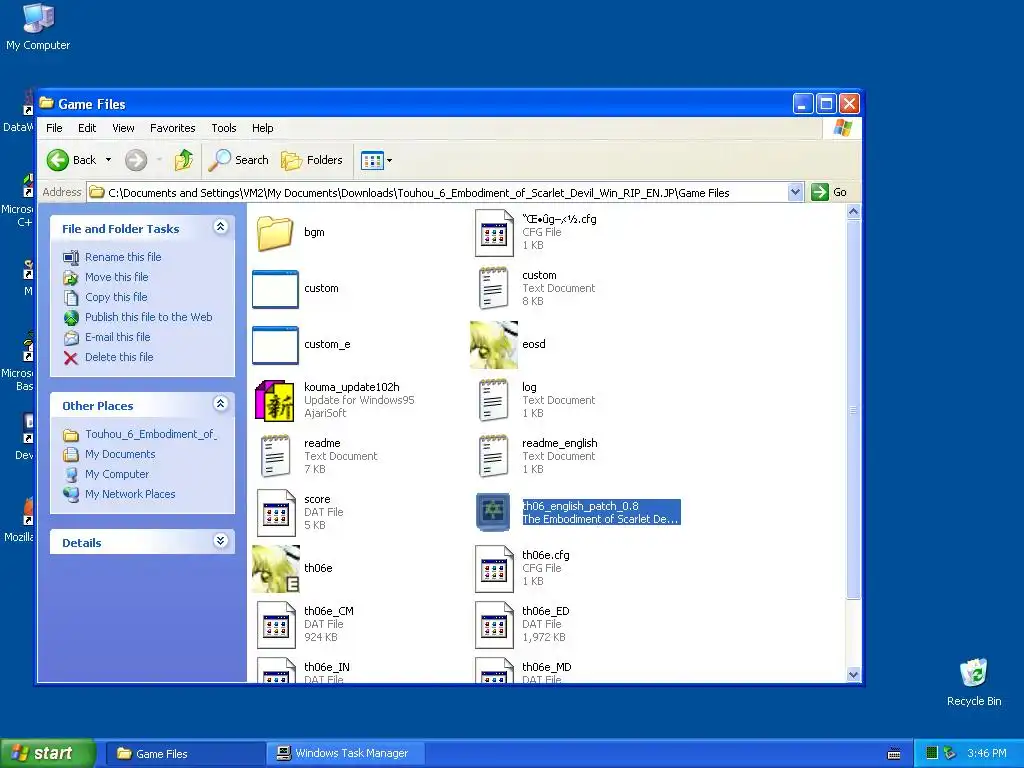
Task: Select the custom application icon
Action: (275, 289)
